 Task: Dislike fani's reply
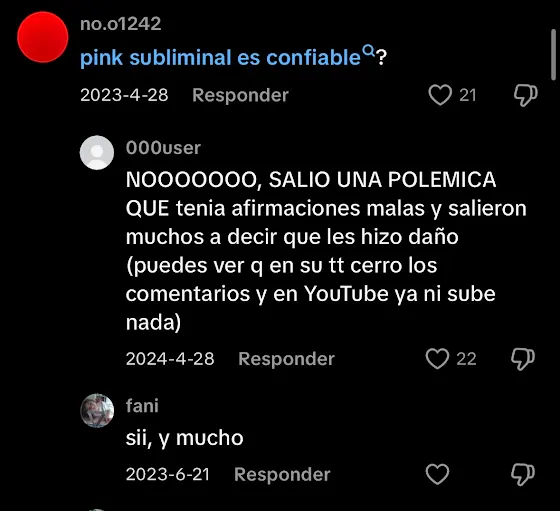(x=523, y=475)
